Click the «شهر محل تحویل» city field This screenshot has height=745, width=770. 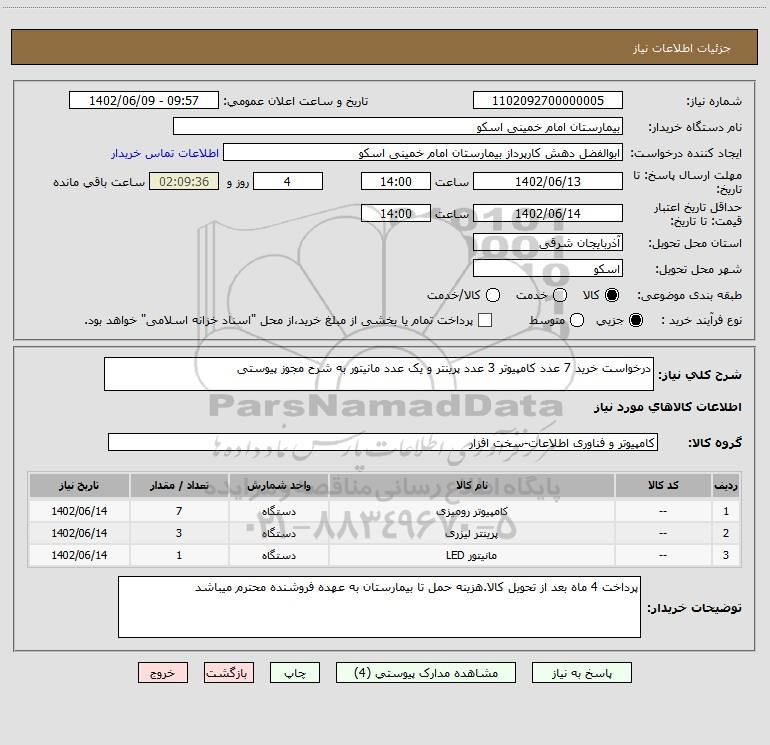pos(547,269)
